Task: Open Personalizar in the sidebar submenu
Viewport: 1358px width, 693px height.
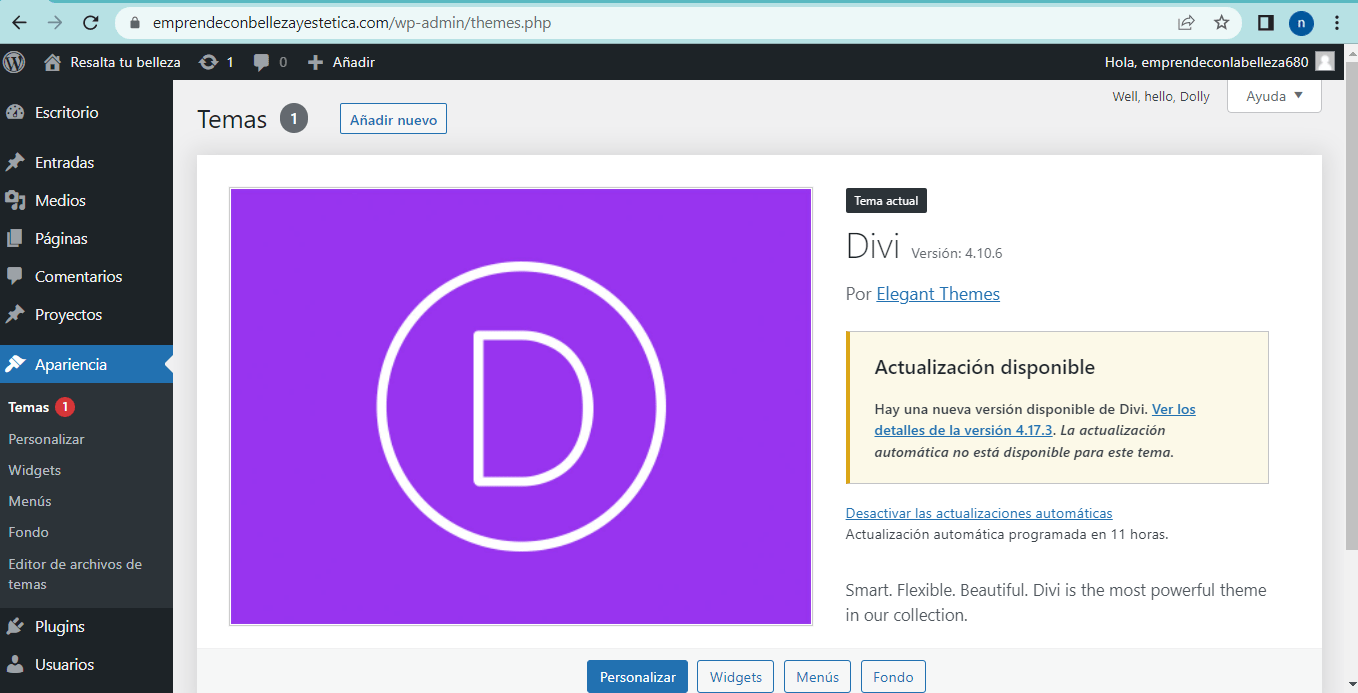Action: pos(46,439)
